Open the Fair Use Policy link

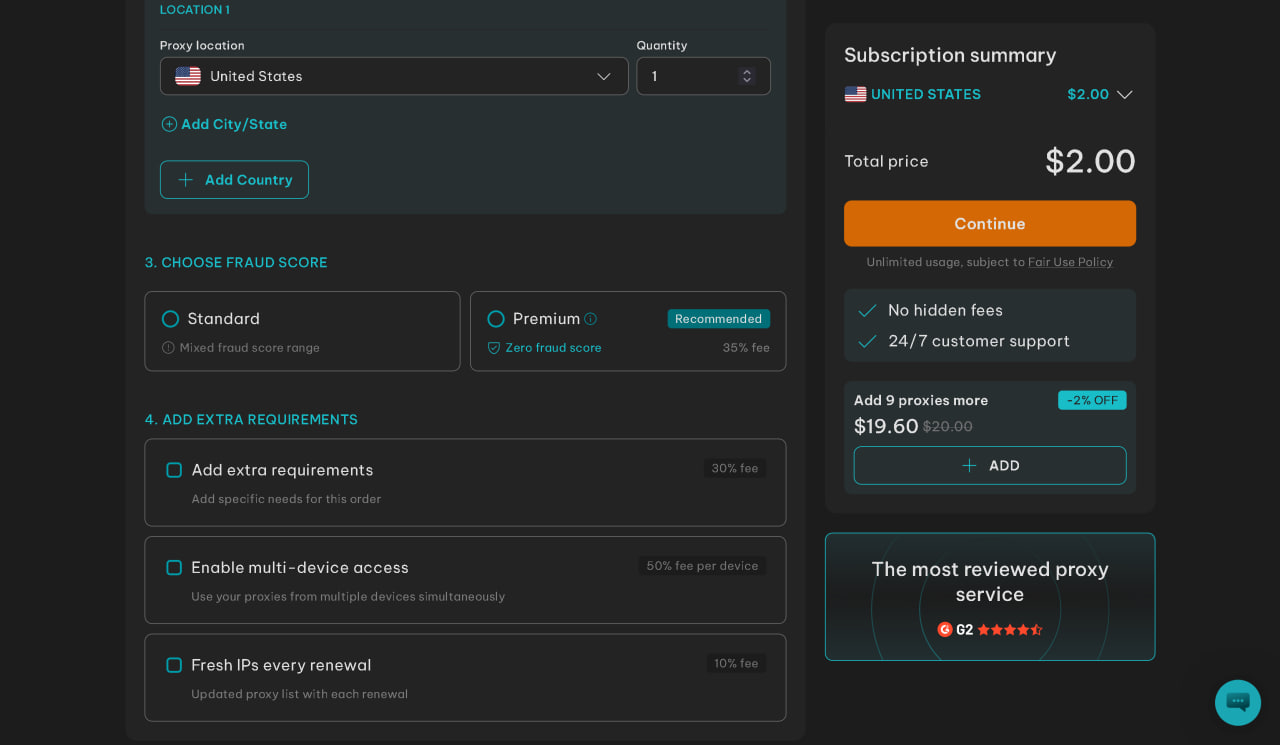(1070, 262)
